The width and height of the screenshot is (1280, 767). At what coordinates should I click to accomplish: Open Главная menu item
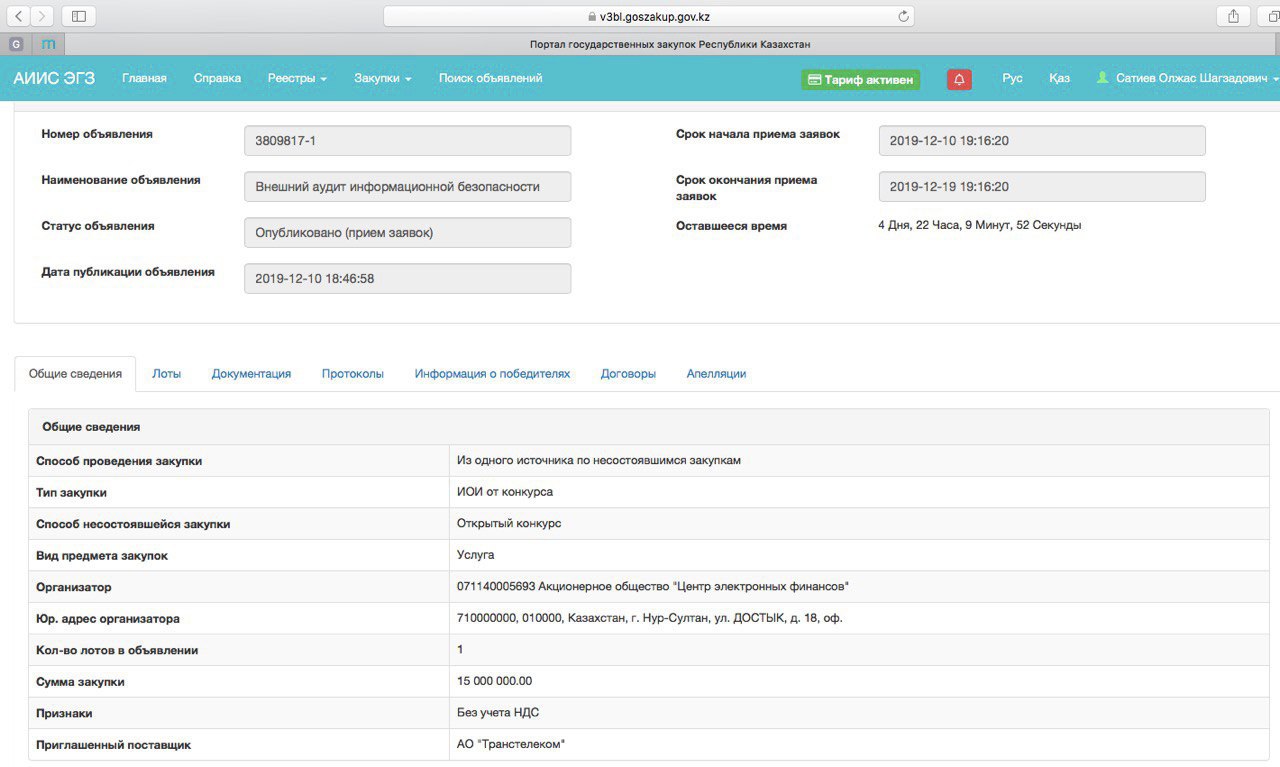(x=144, y=78)
